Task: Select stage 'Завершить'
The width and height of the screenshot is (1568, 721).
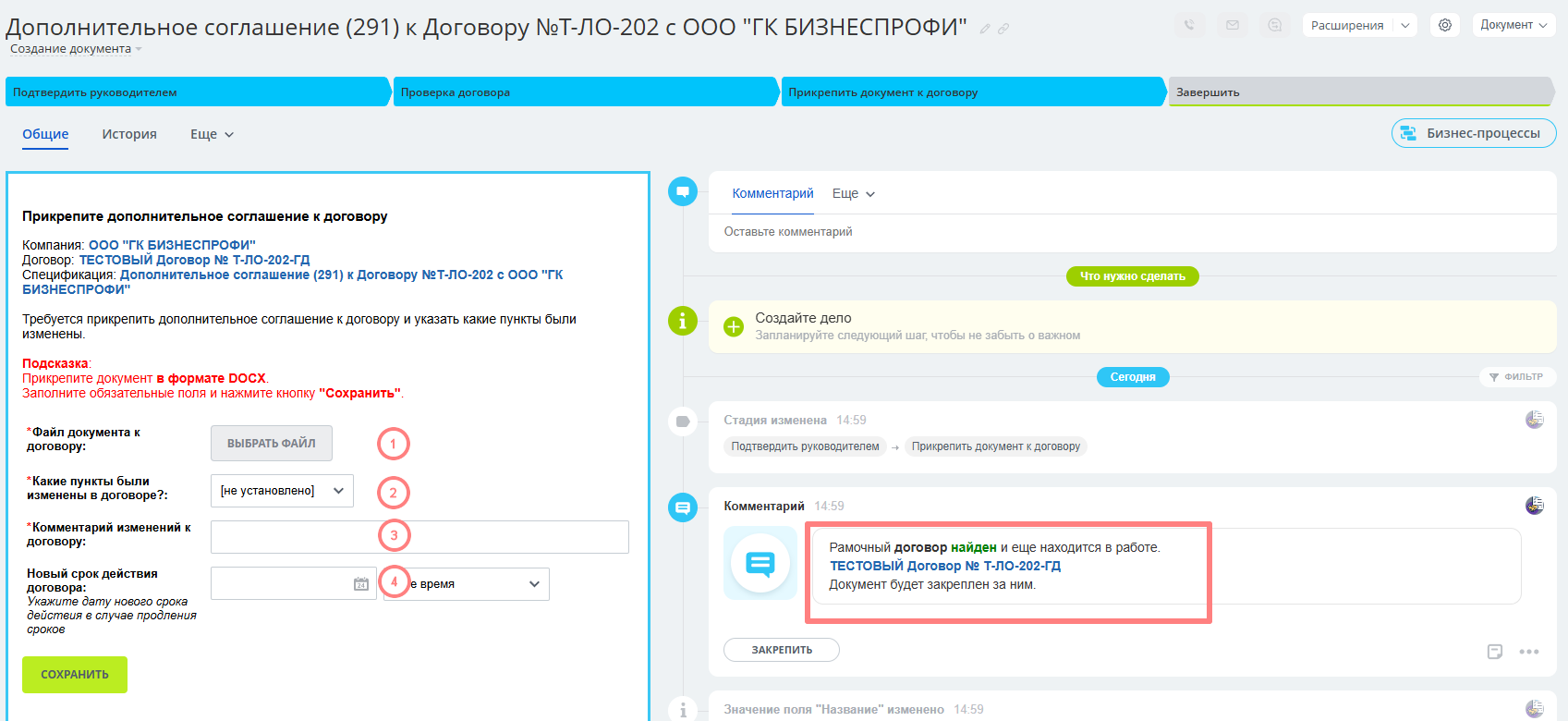Action: tap(1362, 92)
